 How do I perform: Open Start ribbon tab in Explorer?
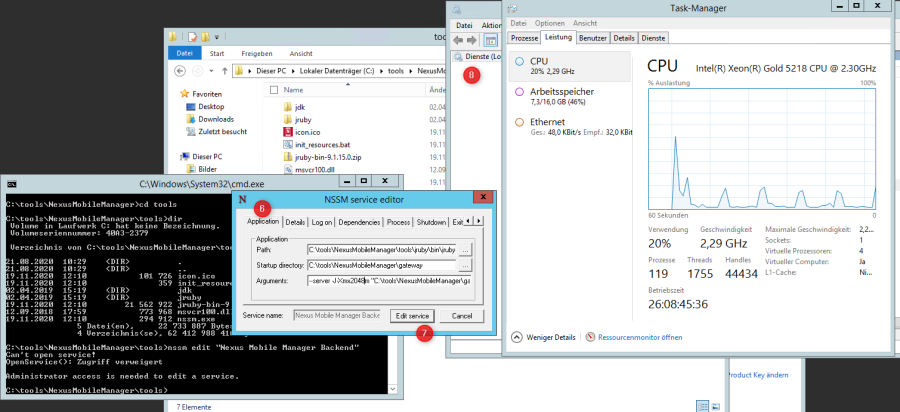(x=217, y=53)
